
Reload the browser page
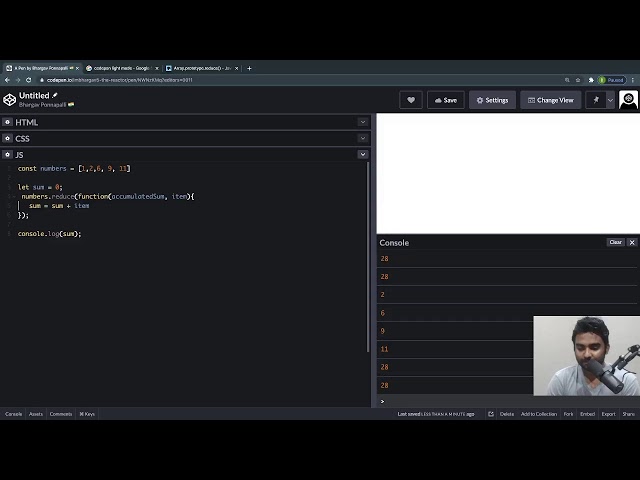[29, 80]
